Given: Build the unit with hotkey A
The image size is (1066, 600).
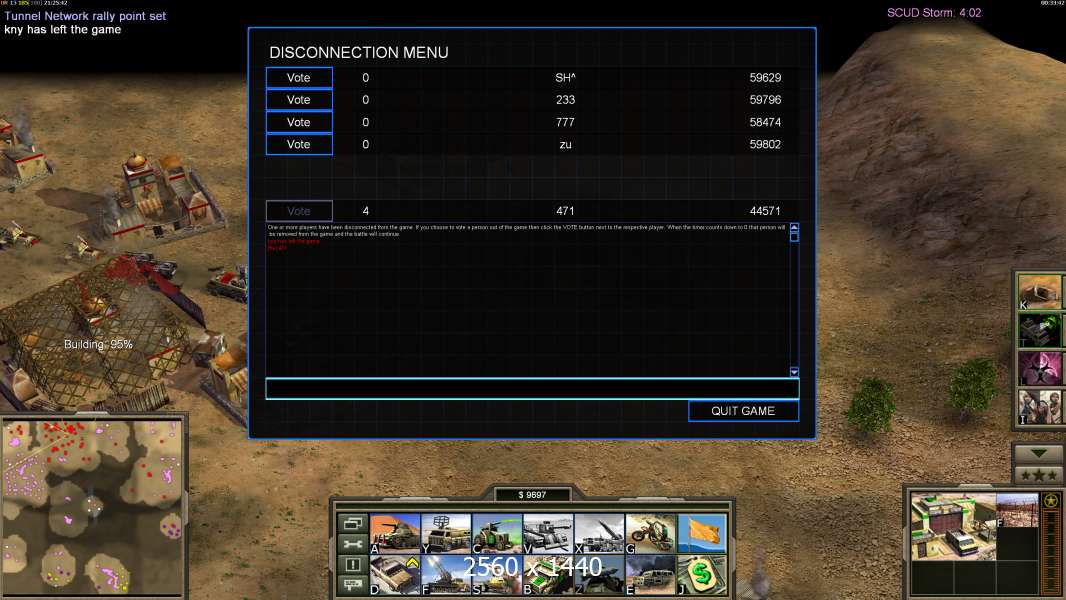Looking at the screenshot, I should (395, 533).
